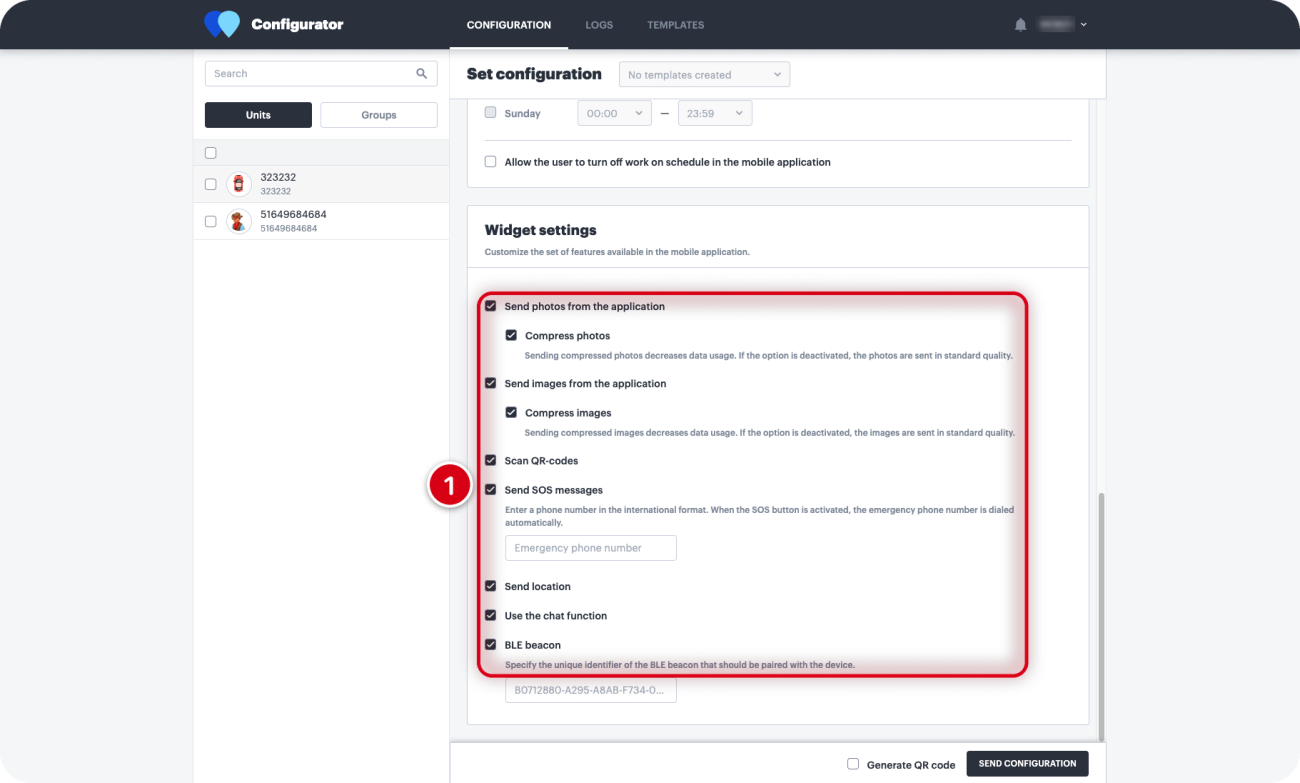Click the configuration panel vertical scrollbar

[1100, 615]
